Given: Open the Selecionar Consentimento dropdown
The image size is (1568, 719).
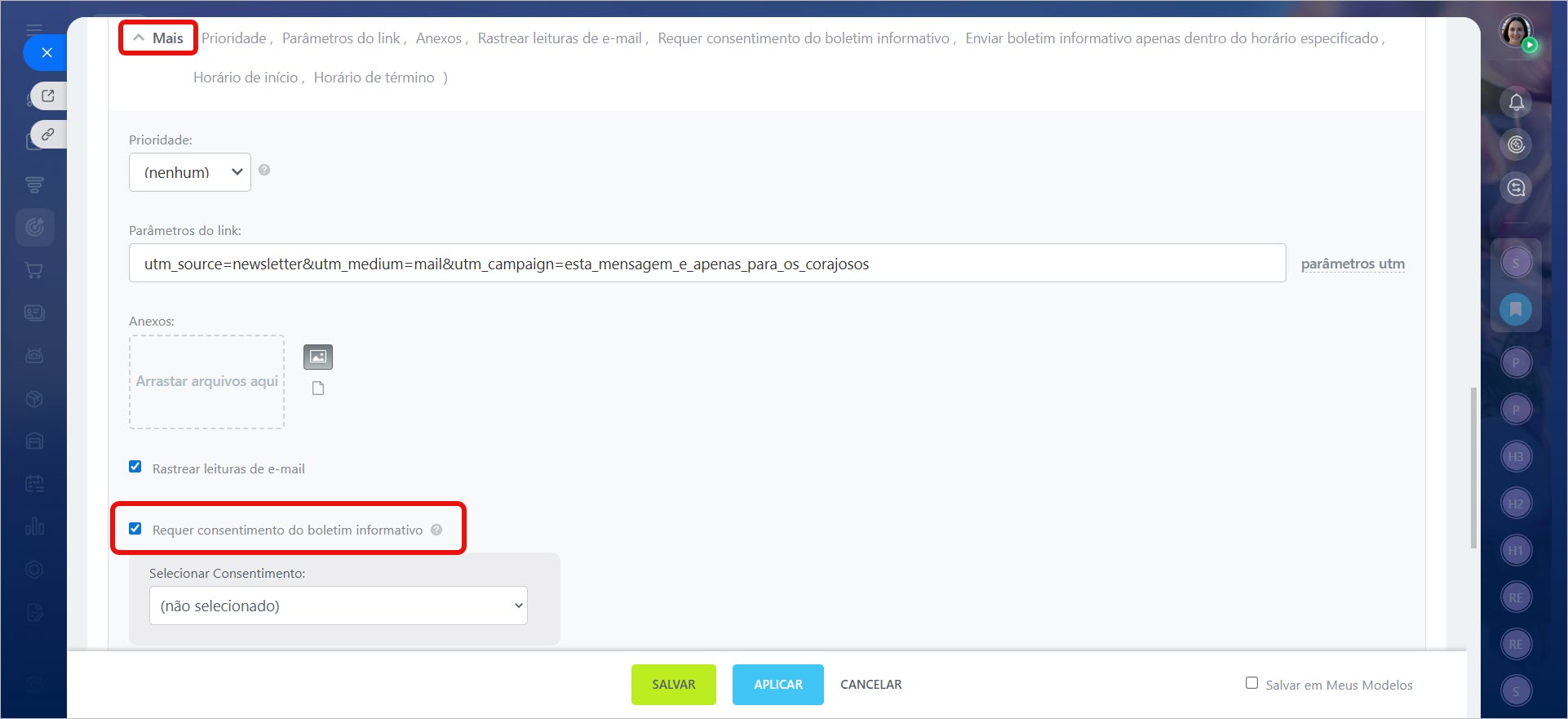Looking at the screenshot, I should point(338,606).
